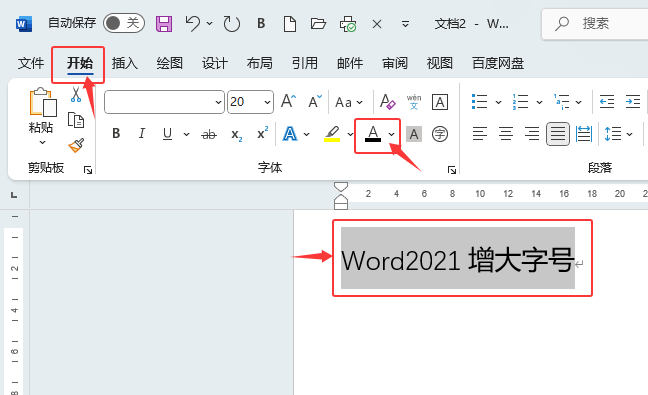
Task: Open the Change Case Aa dropdown
Action: [x=349, y=102]
